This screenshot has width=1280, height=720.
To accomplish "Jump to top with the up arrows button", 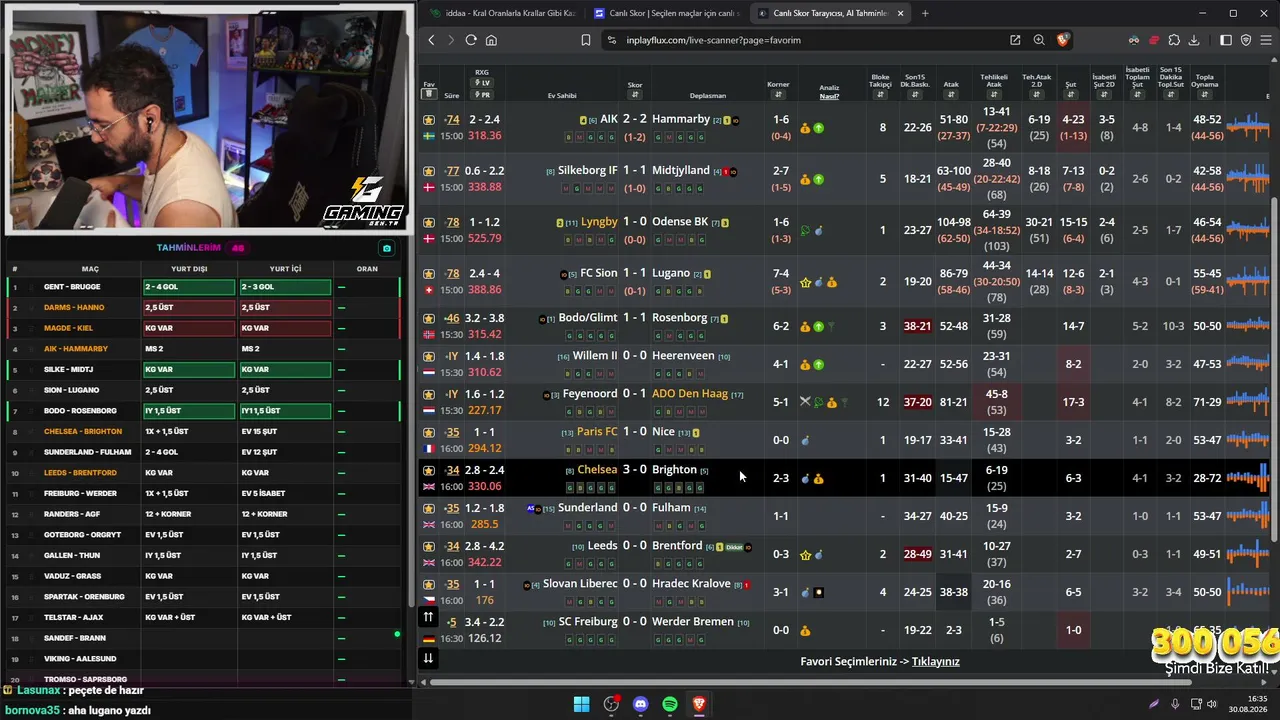I will pos(429,617).
